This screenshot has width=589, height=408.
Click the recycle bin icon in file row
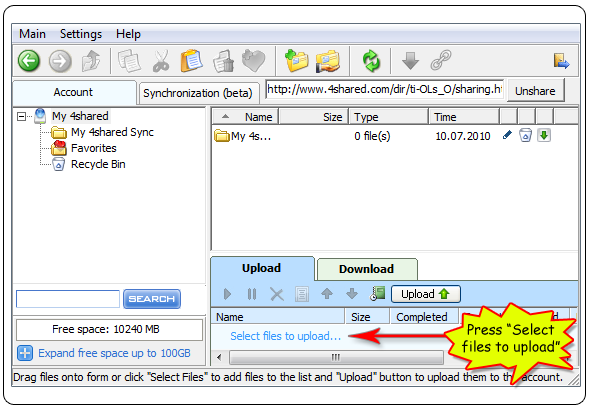[x=526, y=135]
